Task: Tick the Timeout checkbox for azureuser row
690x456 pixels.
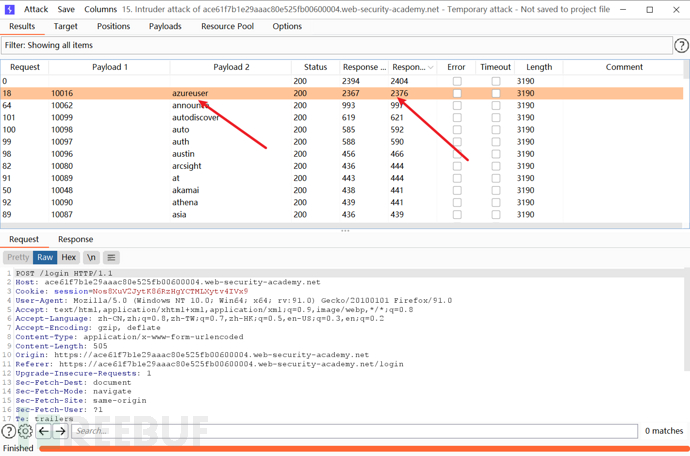Action: point(495,93)
